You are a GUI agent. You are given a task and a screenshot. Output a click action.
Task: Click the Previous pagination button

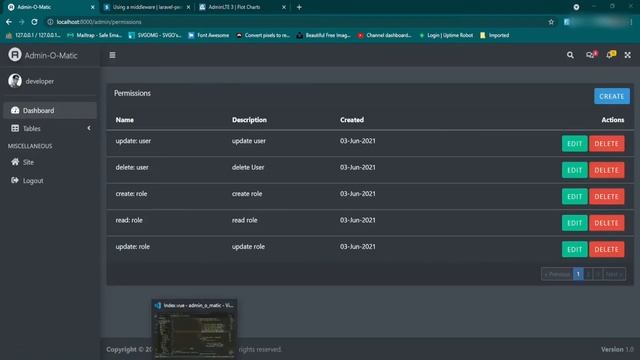point(557,274)
